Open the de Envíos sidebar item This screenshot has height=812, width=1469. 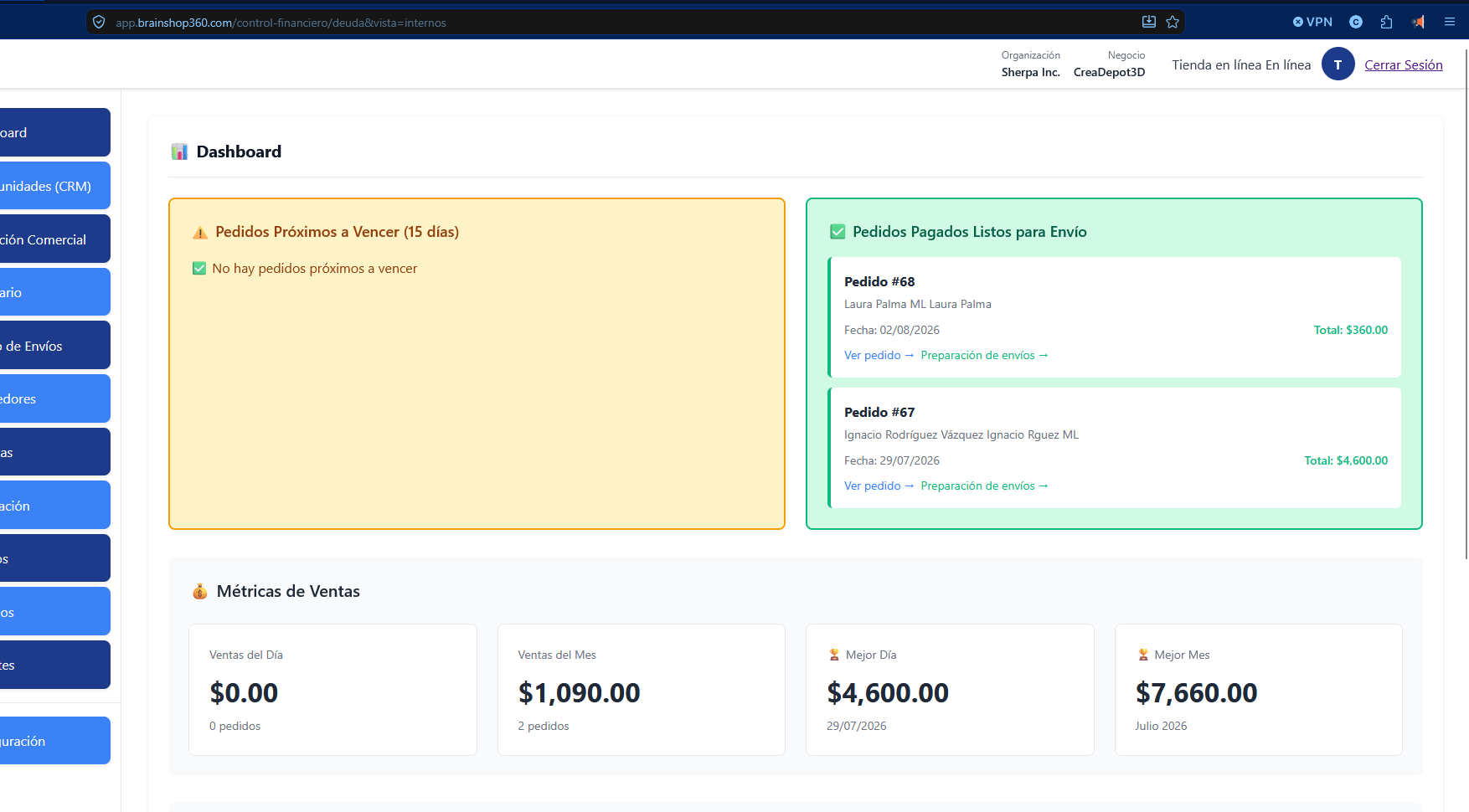[55, 346]
